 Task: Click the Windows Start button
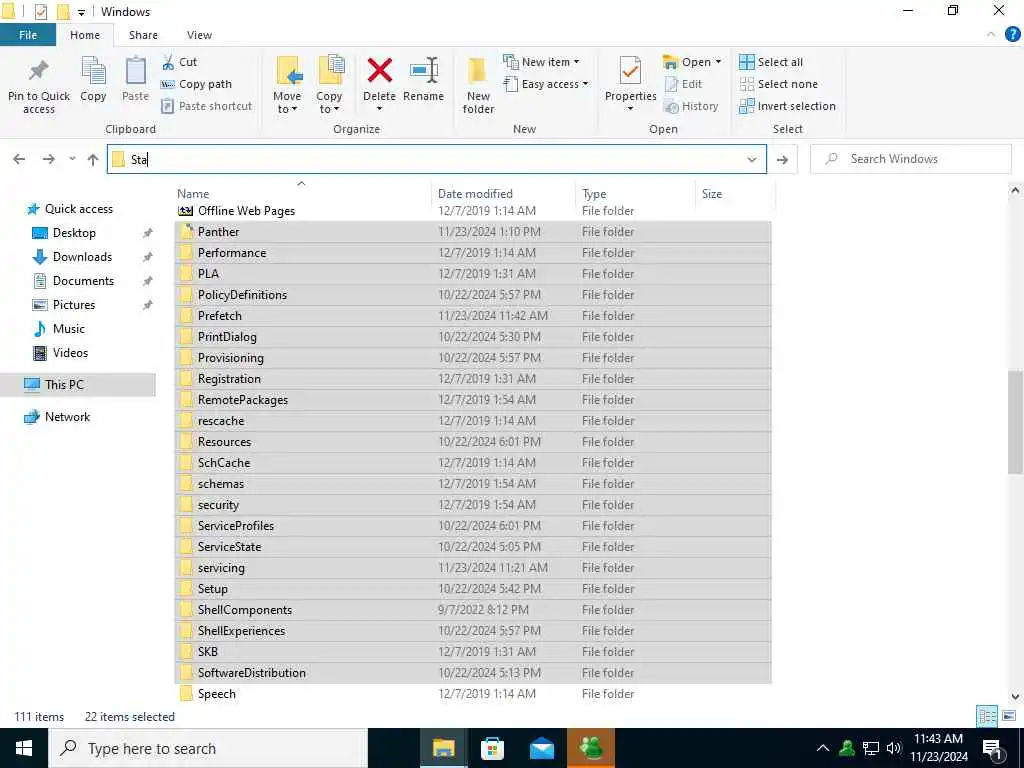click(x=24, y=748)
